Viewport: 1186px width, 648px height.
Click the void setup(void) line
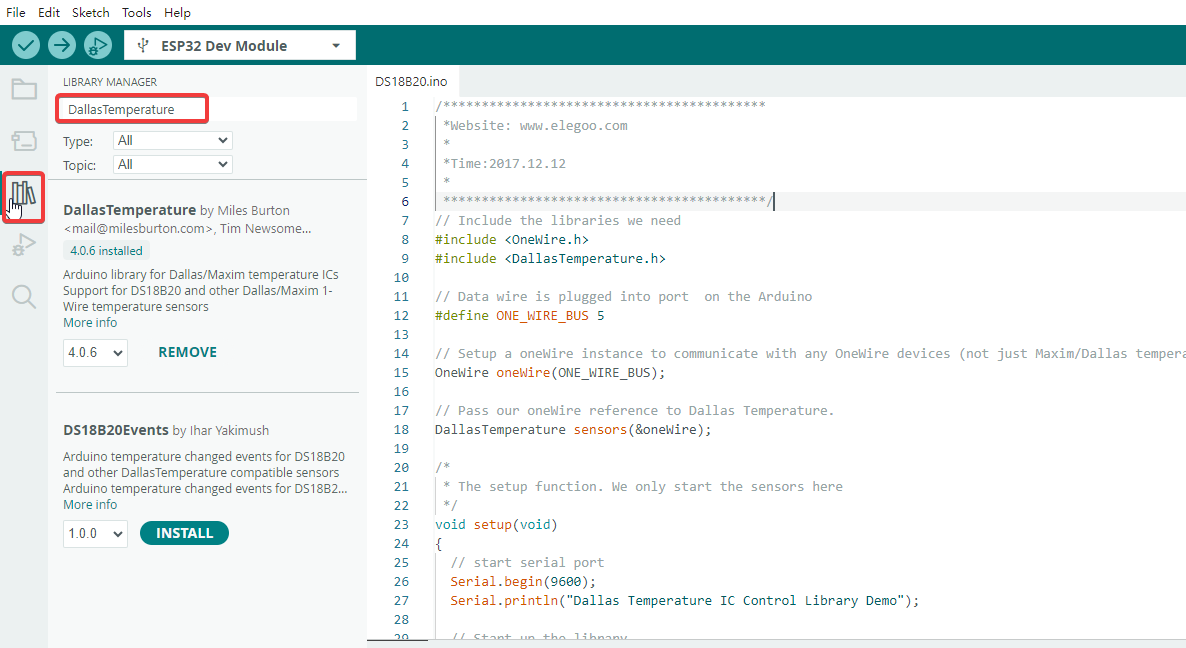(x=496, y=525)
